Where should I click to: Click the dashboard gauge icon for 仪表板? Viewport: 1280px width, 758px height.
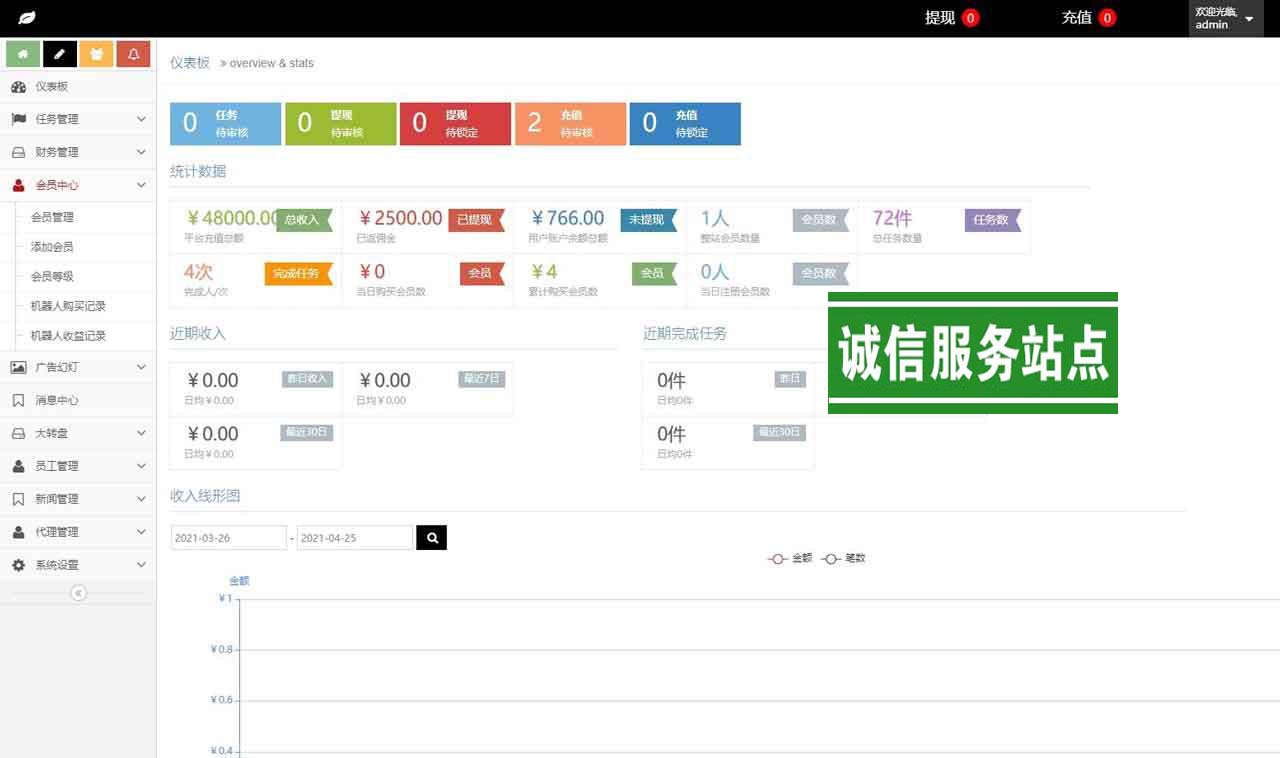[x=18, y=87]
